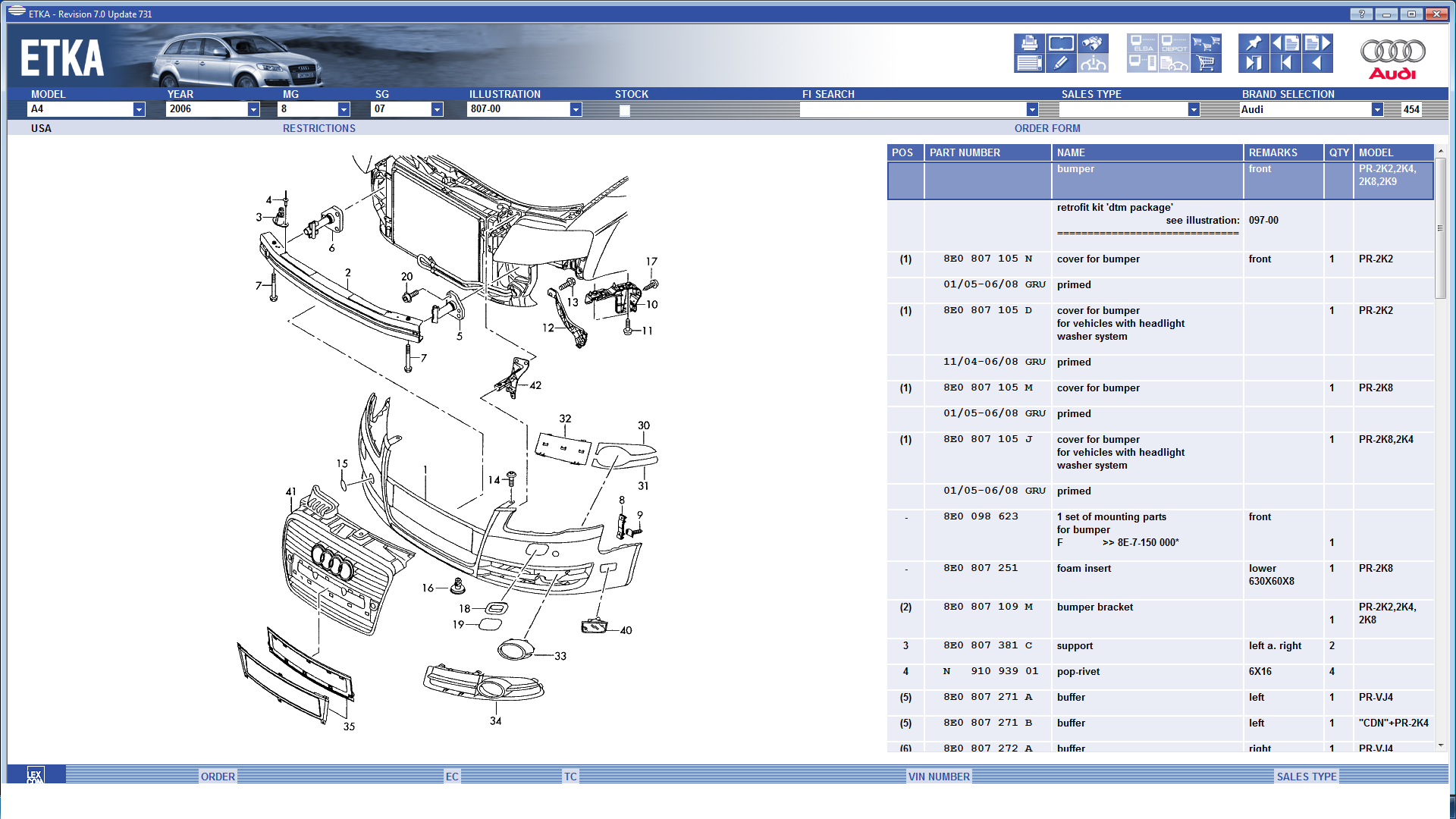Image resolution: width=1456 pixels, height=819 pixels.
Task: Open the YEAR dropdown showing 2006
Action: click(x=212, y=109)
